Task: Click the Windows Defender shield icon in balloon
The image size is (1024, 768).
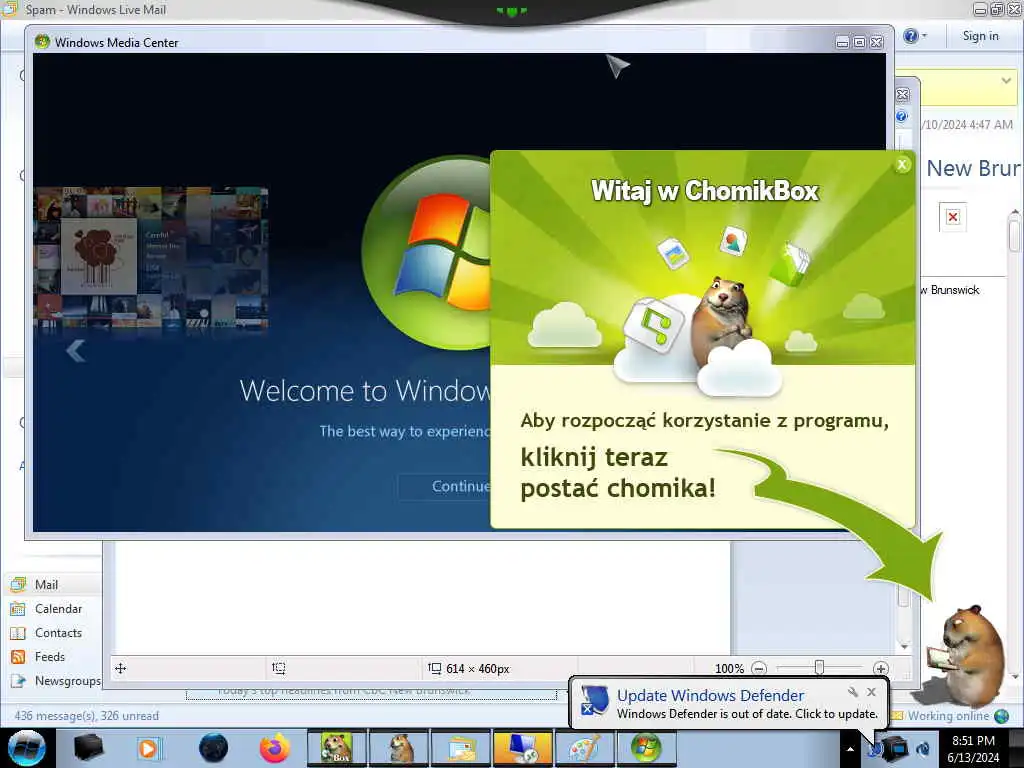Action: coord(594,701)
